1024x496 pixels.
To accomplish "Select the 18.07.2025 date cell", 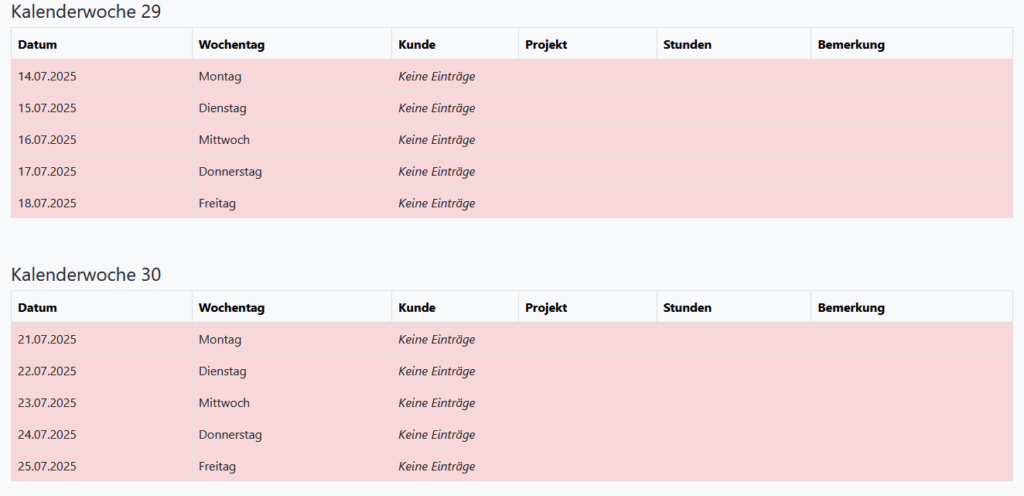I will tap(47, 204).
